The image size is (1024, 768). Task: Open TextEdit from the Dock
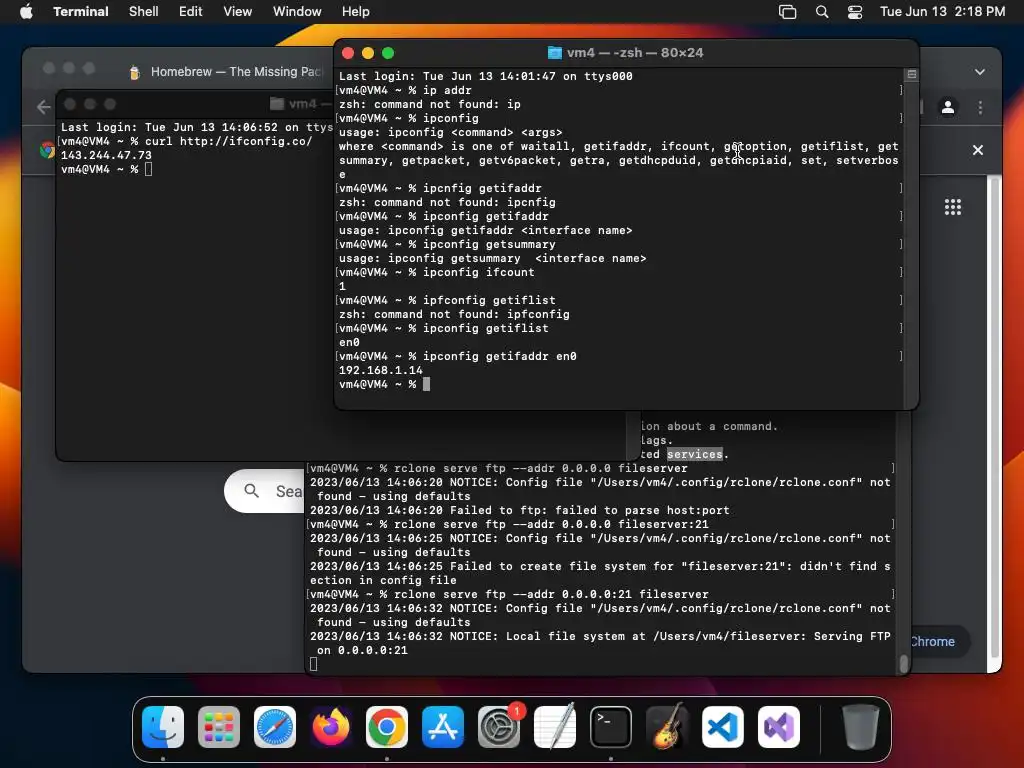[554, 727]
